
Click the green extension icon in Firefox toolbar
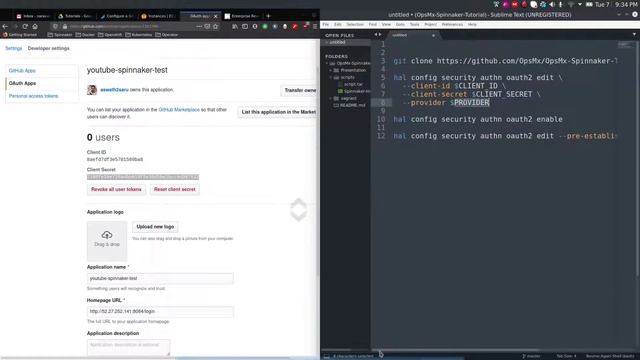264,27
